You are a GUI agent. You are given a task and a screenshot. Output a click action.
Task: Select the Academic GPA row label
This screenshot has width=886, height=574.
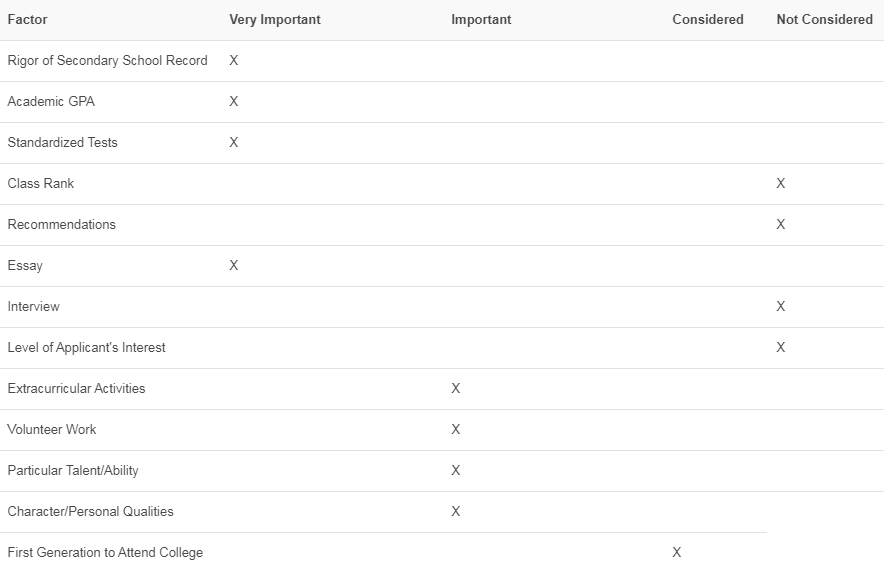51,101
